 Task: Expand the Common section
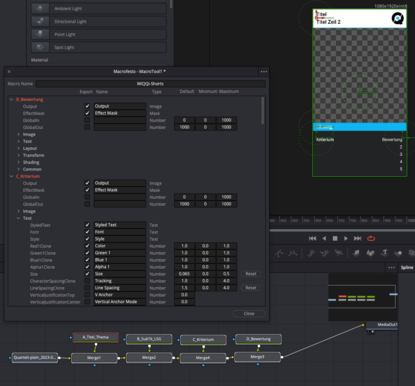[x=19, y=169]
